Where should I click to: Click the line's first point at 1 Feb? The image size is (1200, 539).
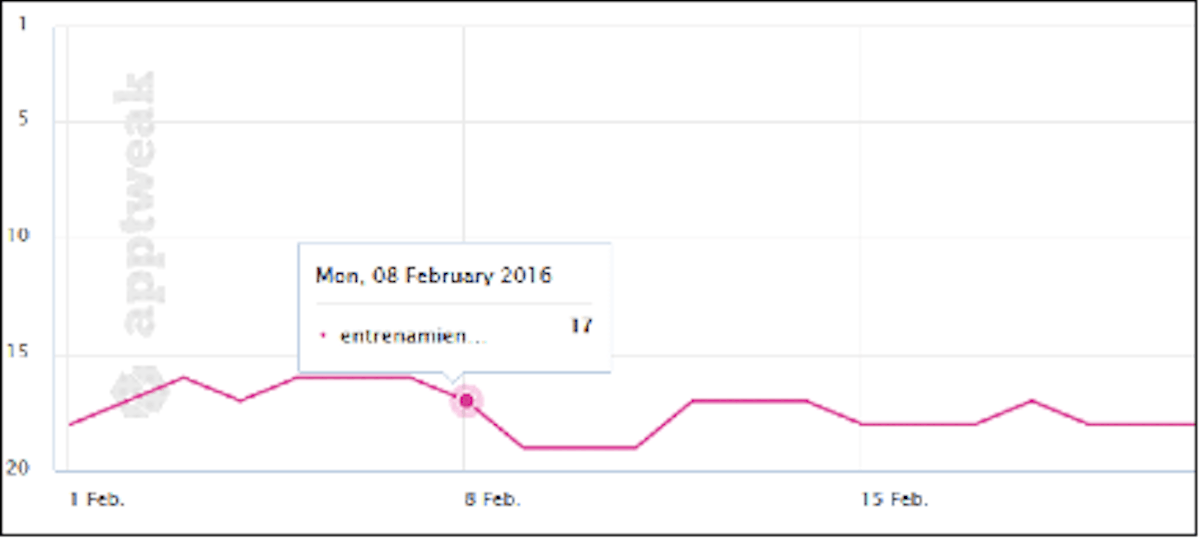pyautogui.click(x=69, y=424)
